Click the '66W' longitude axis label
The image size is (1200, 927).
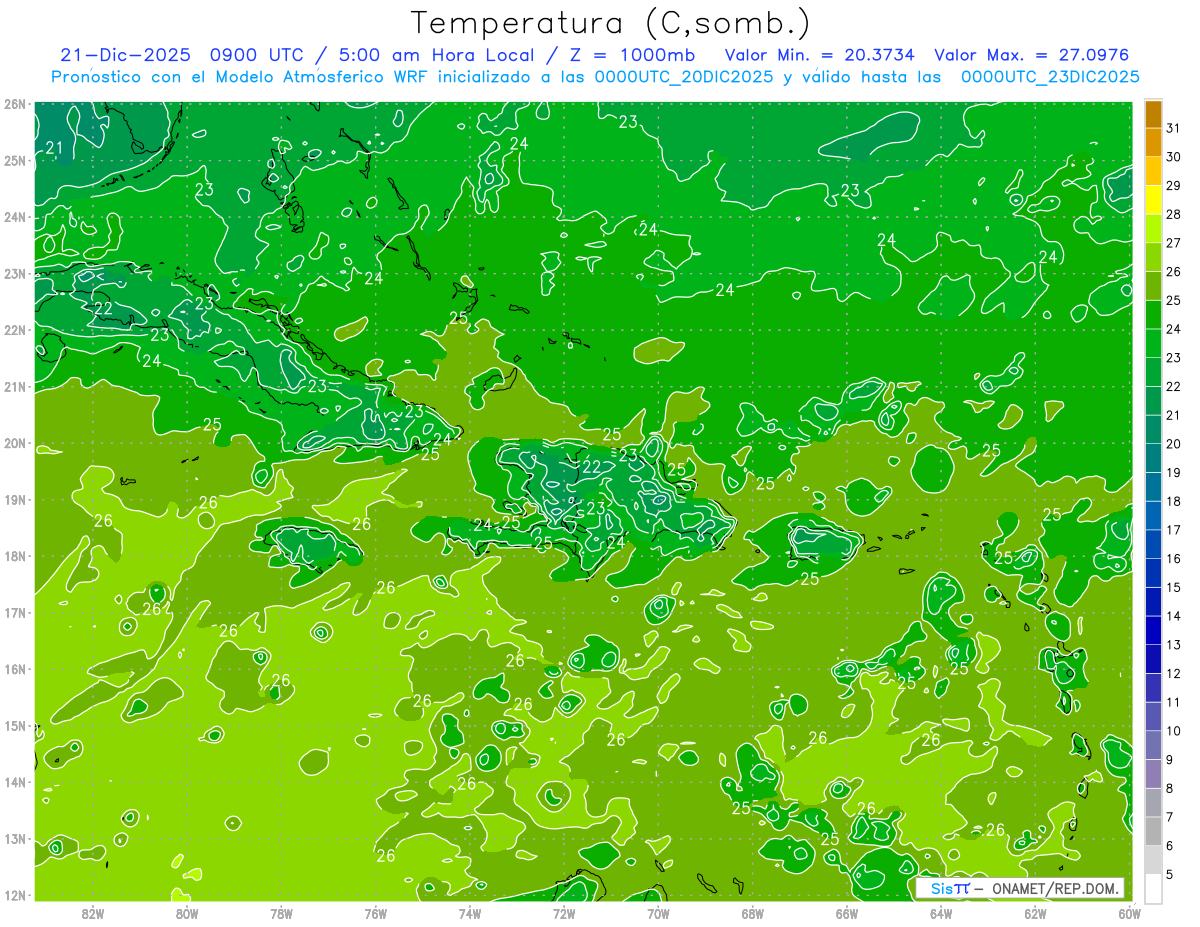846,912
